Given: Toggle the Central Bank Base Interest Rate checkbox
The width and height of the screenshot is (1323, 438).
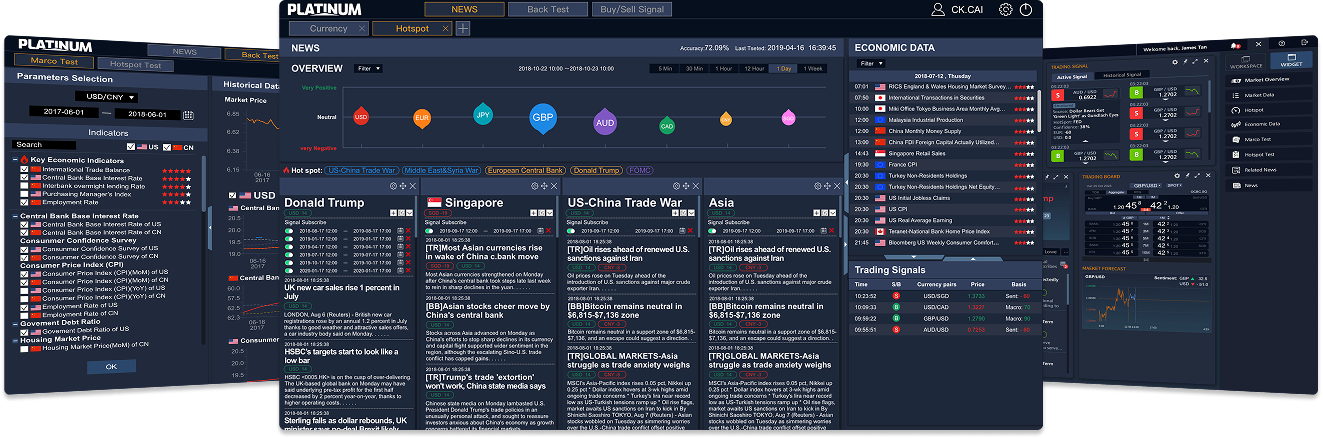Looking at the screenshot, I should coord(24,178).
